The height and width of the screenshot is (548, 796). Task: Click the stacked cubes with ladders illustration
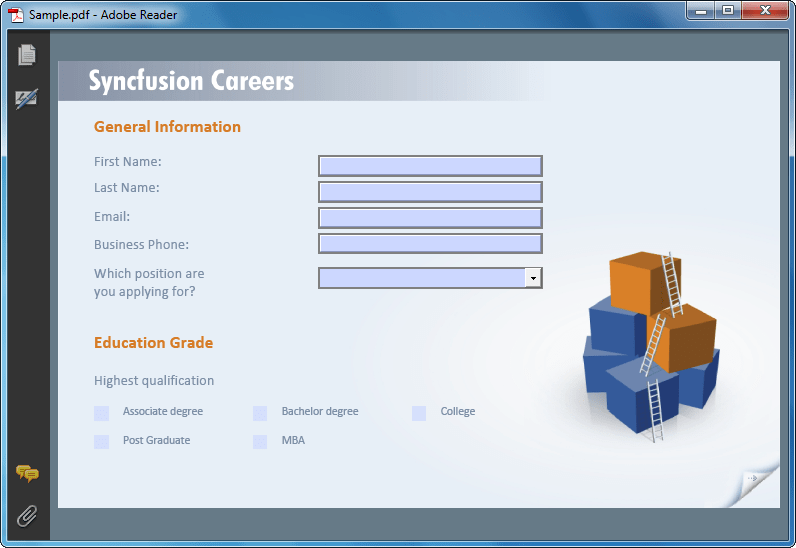tap(651, 346)
